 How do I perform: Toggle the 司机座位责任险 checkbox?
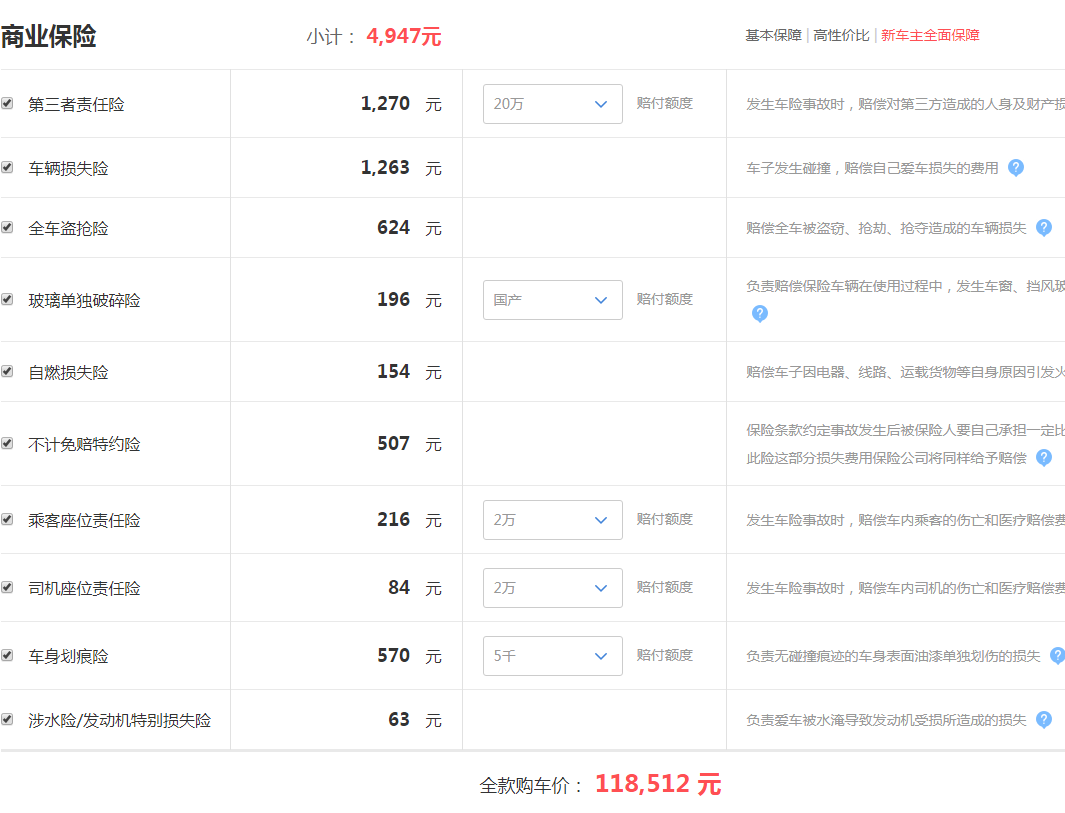tap(7, 587)
